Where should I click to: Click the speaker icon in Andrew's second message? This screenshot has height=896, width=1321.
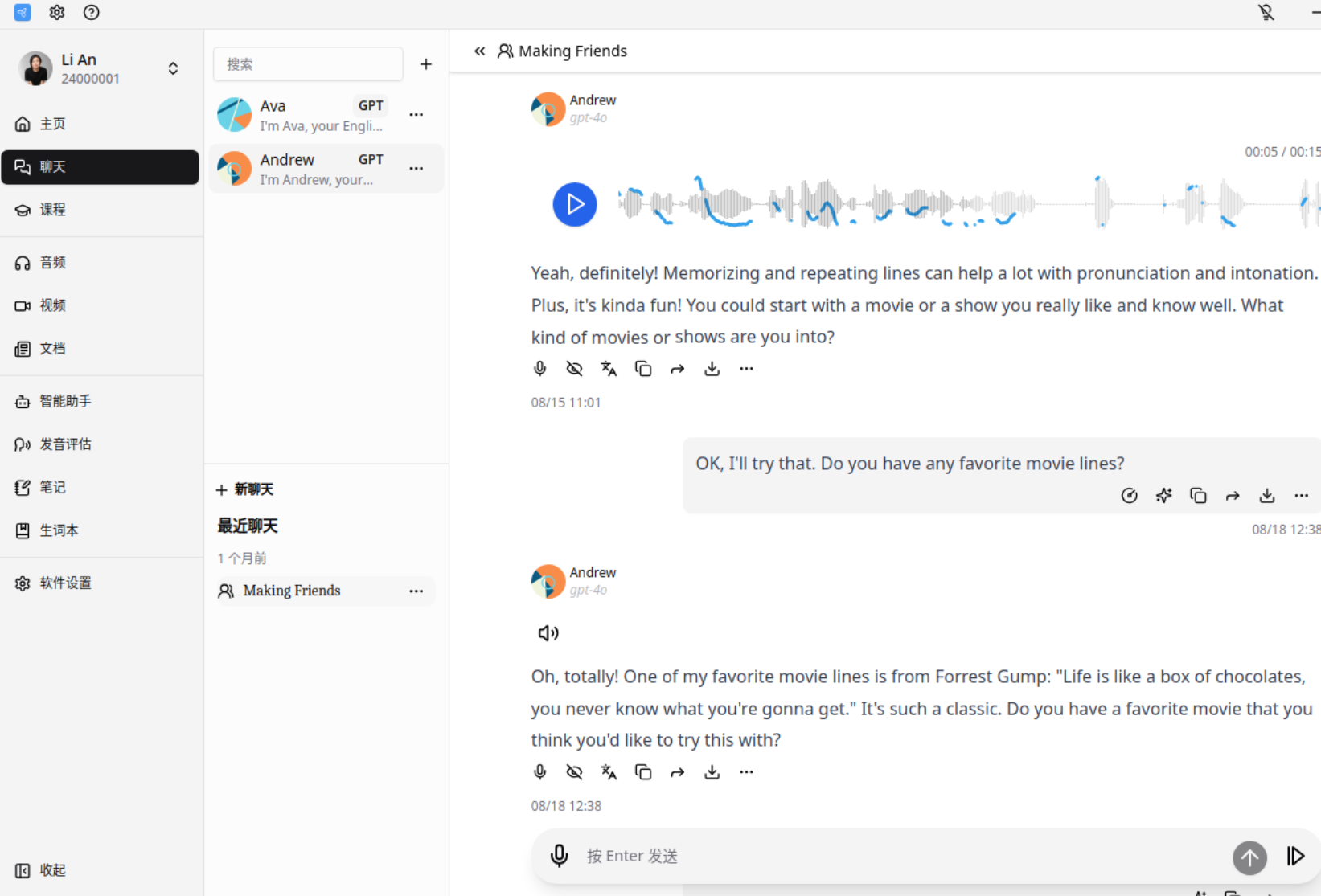(x=548, y=633)
